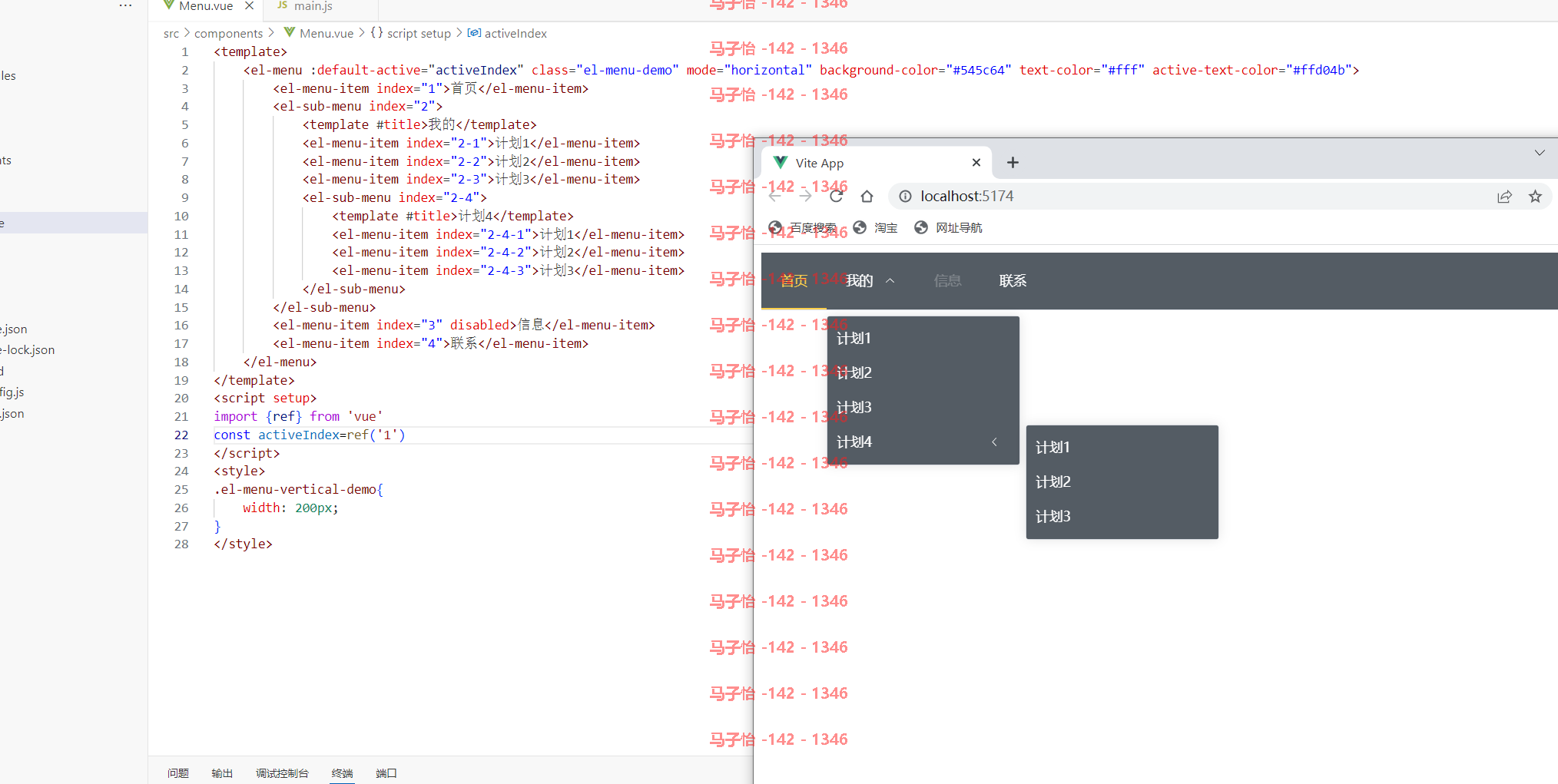Image resolution: width=1558 pixels, height=784 pixels.
Task: Switch to the 问题 panel tab
Action: [x=178, y=773]
